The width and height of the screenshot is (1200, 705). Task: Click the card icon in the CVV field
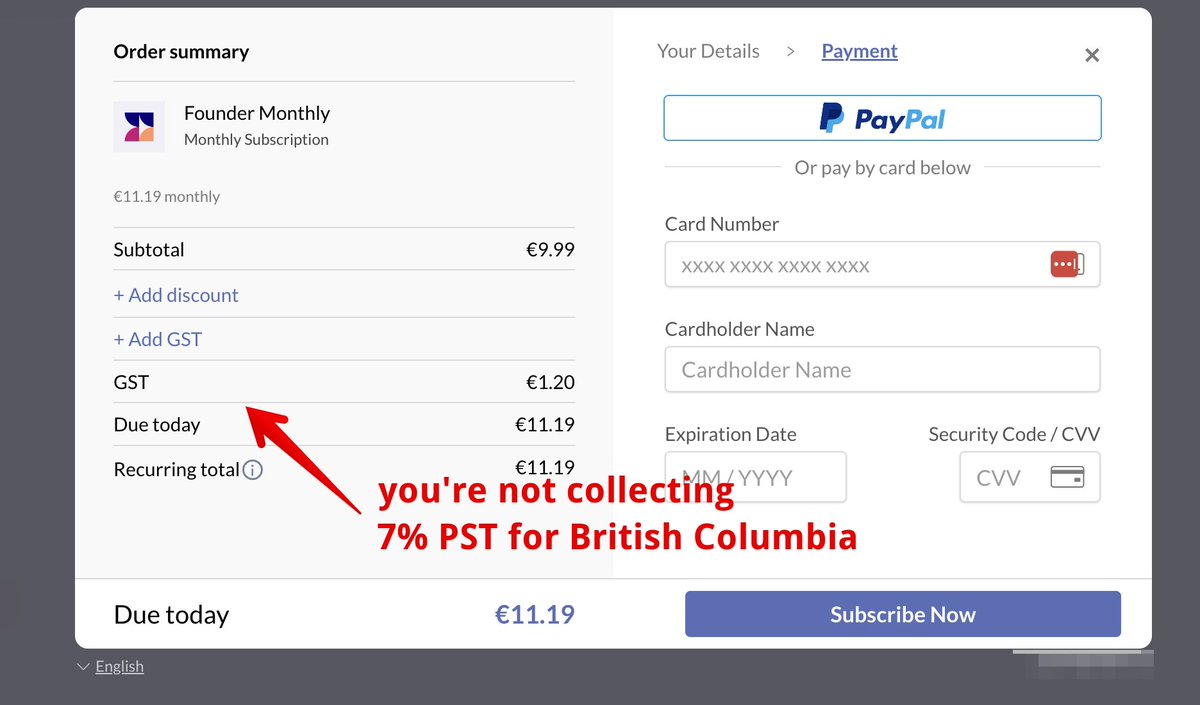pyautogui.click(x=1067, y=477)
